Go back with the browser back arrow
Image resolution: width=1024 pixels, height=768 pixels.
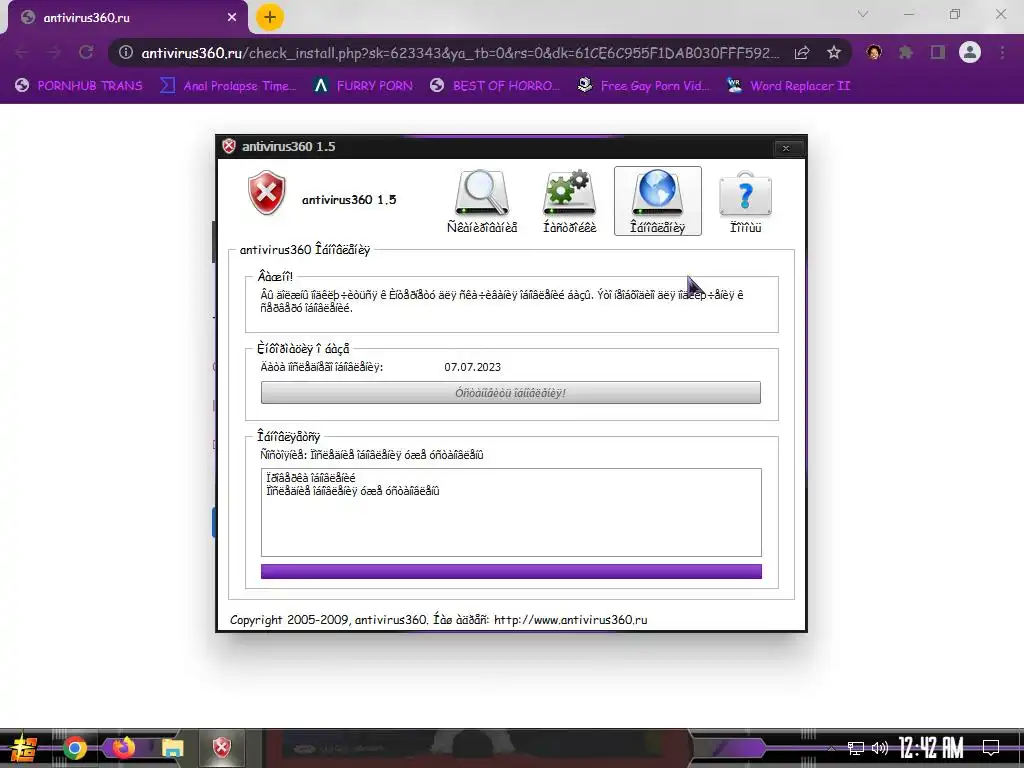(22, 52)
